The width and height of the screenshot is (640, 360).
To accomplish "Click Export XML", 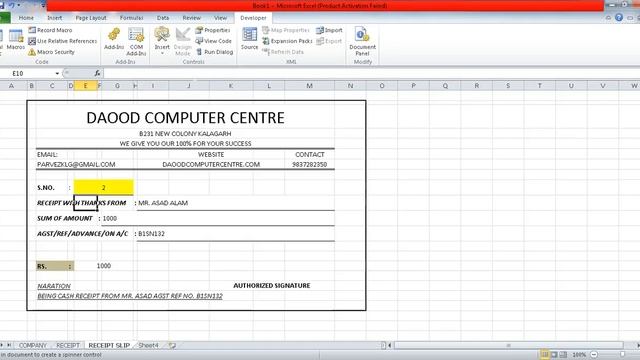I will pos(329,41).
